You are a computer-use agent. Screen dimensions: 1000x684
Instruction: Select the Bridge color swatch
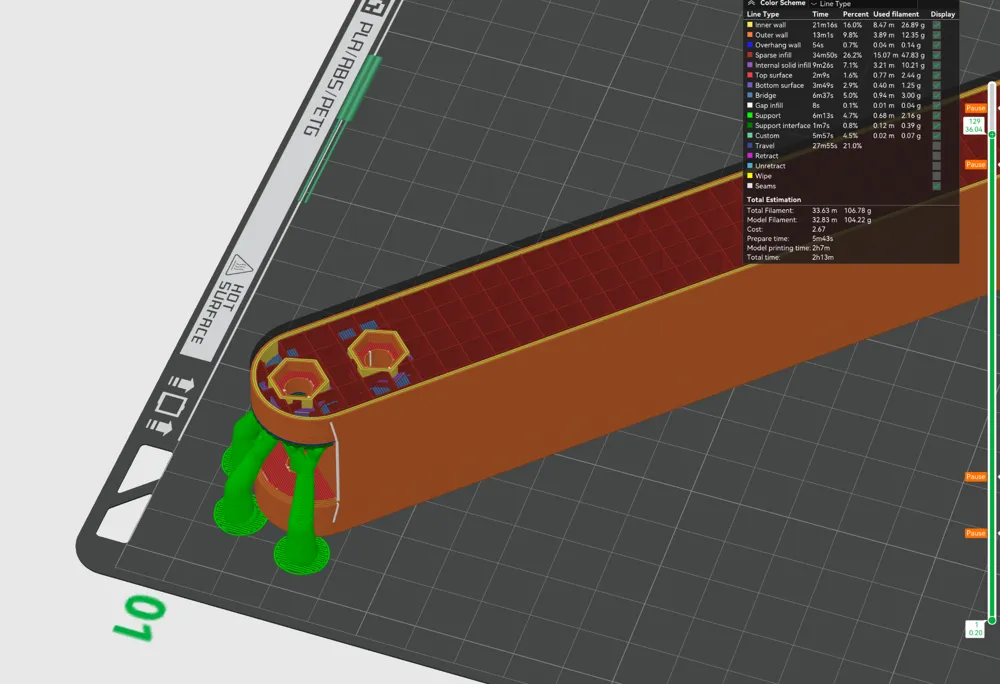[750, 96]
